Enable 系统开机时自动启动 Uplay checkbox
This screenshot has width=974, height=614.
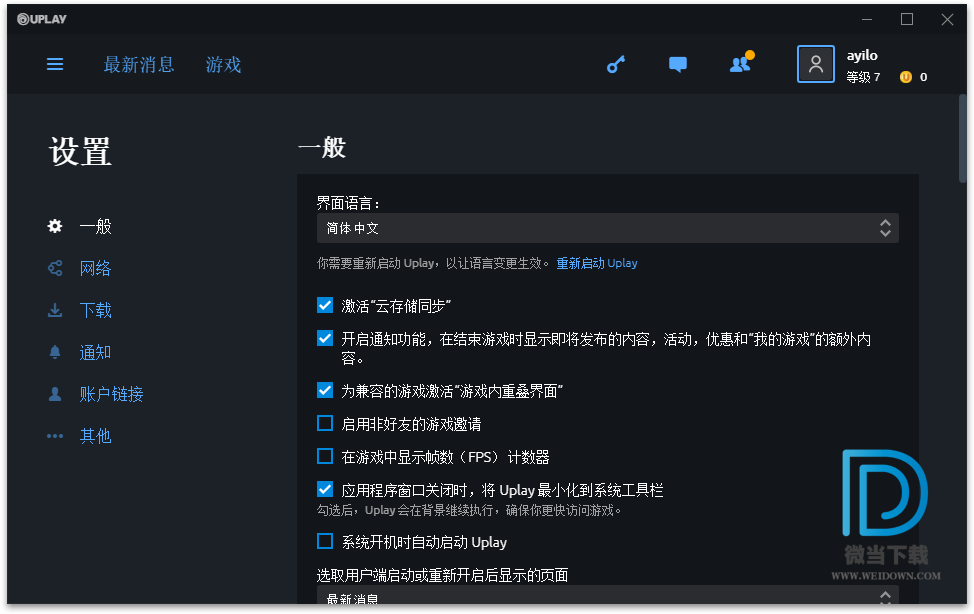325,541
